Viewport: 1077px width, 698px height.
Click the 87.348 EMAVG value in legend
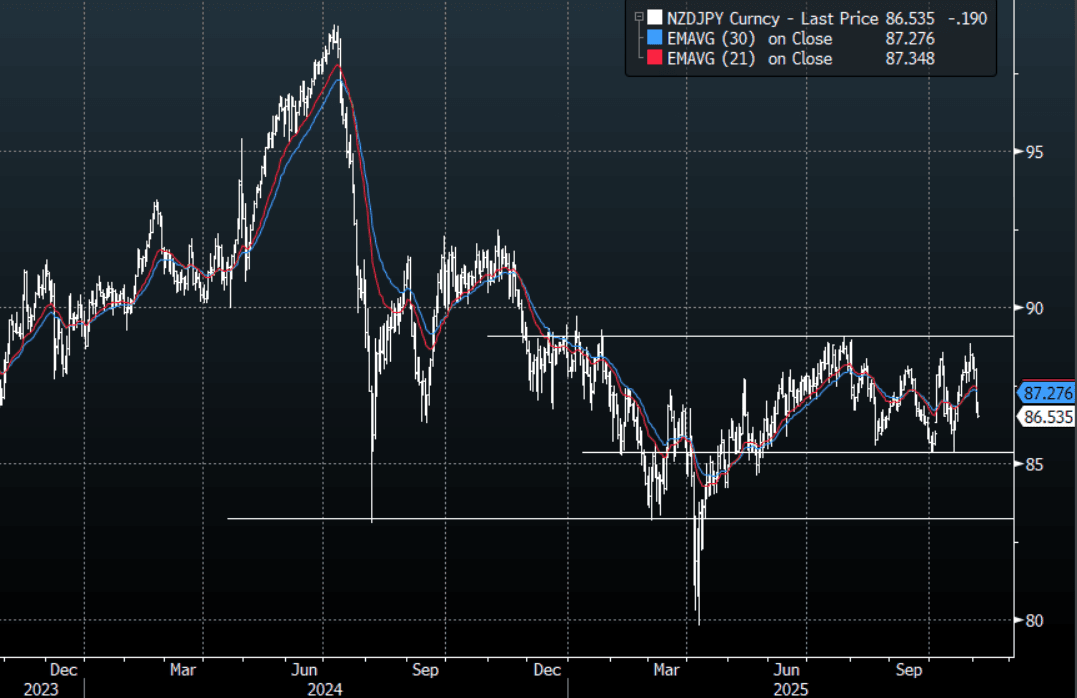911,59
